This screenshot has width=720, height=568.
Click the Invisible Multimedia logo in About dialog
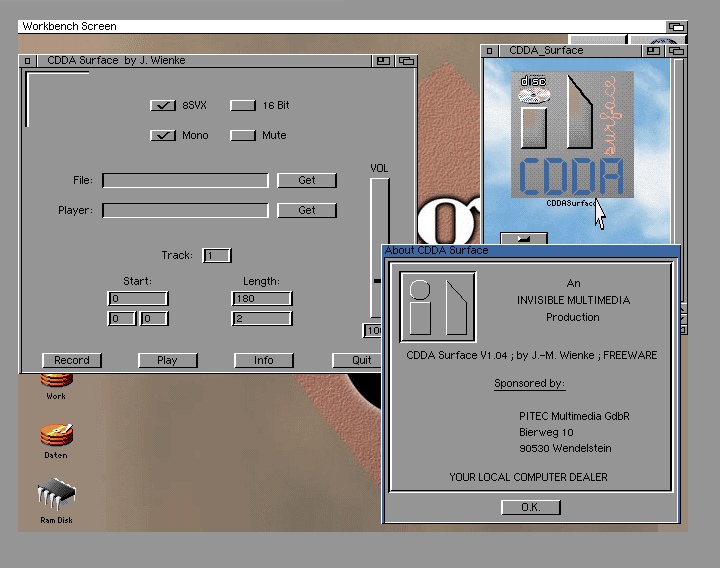pos(438,307)
